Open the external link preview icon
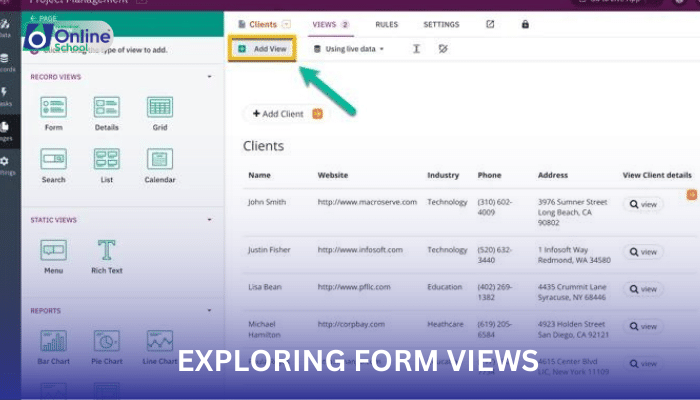Image resolution: width=700 pixels, height=400 pixels. [490, 24]
